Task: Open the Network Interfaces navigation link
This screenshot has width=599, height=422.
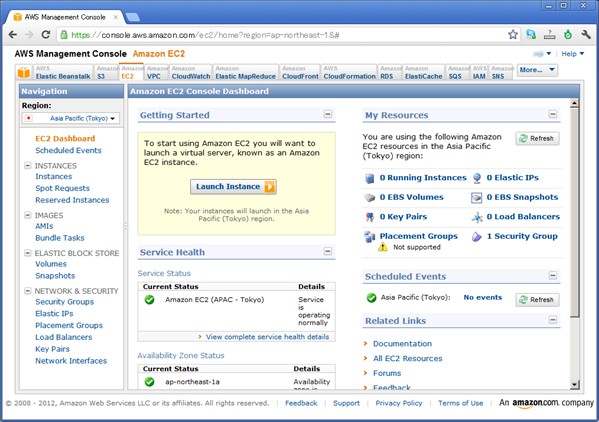Action: [71, 361]
